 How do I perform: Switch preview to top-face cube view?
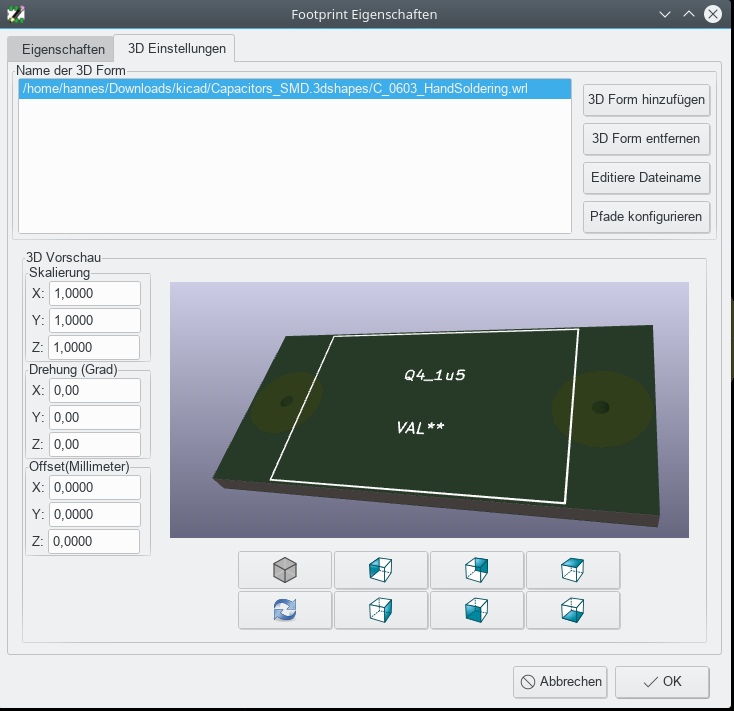573,570
